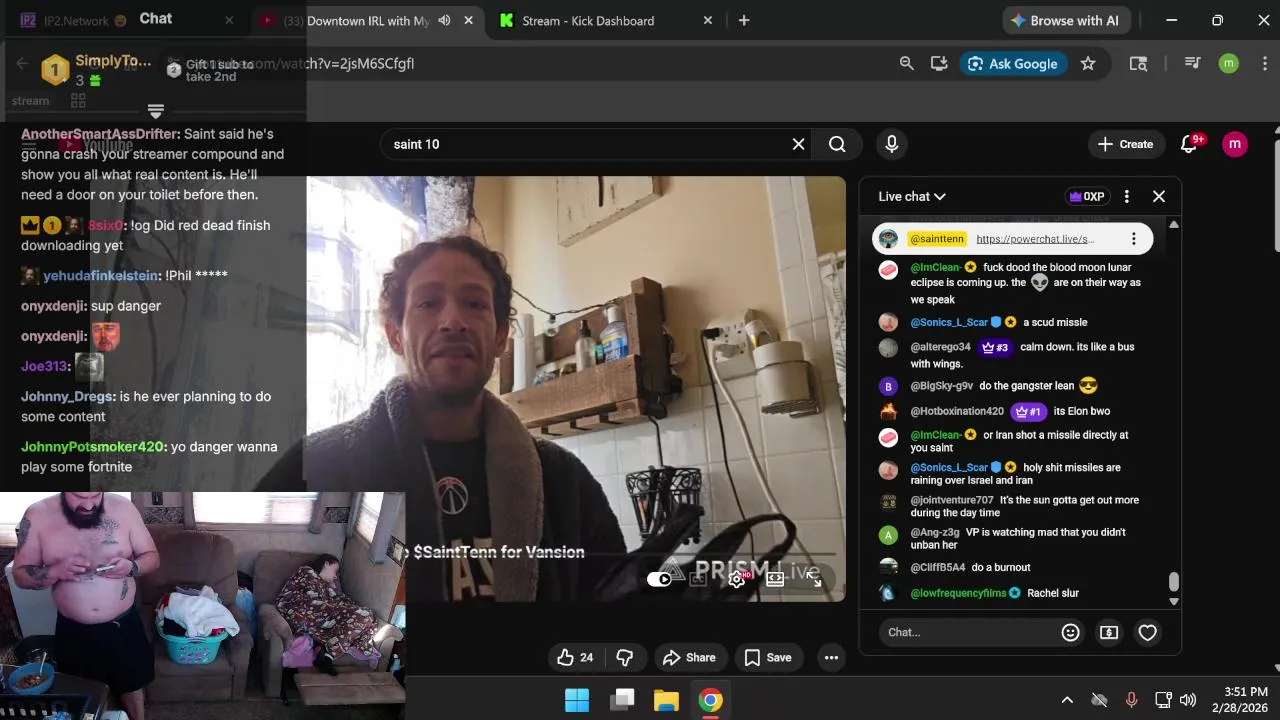Open the Chrome side panel search icon
1280x720 pixels.
tap(1138, 63)
